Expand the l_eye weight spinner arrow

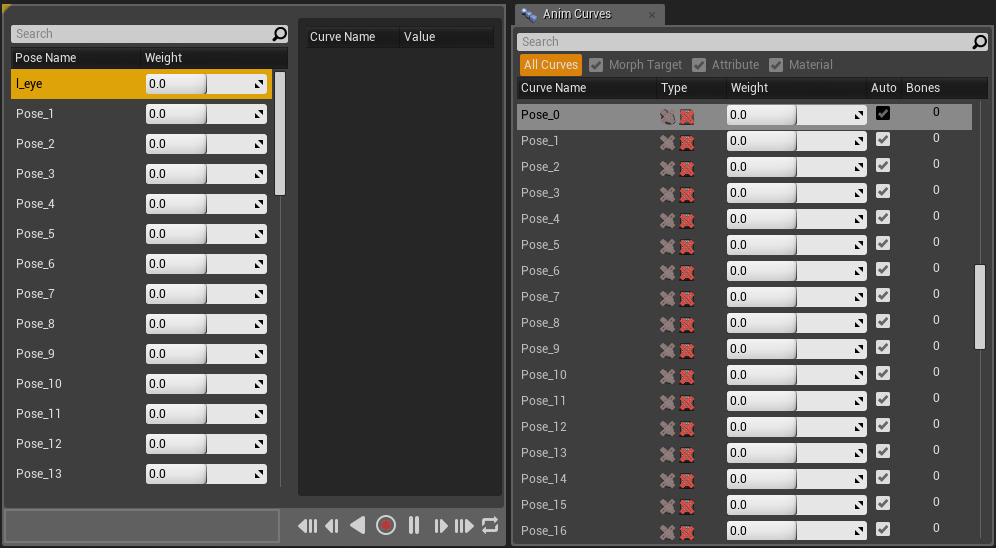[x=259, y=84]
